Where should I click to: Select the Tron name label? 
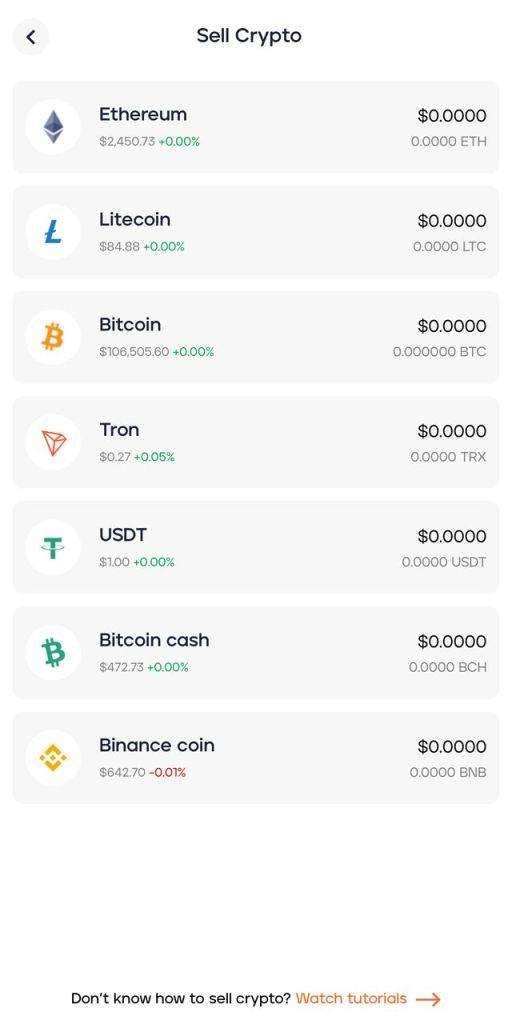click(120, 430)
